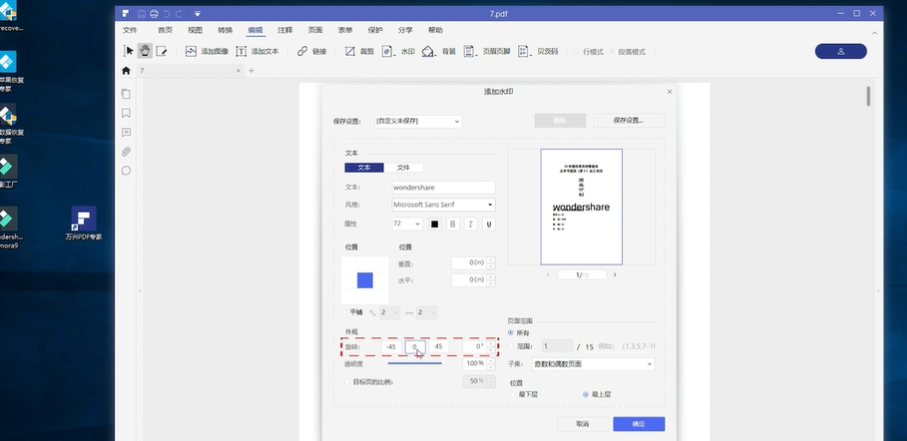The image size is (907, 441).
Task: Toggle italic I for watermark text
Action: (x=471, y=224)
